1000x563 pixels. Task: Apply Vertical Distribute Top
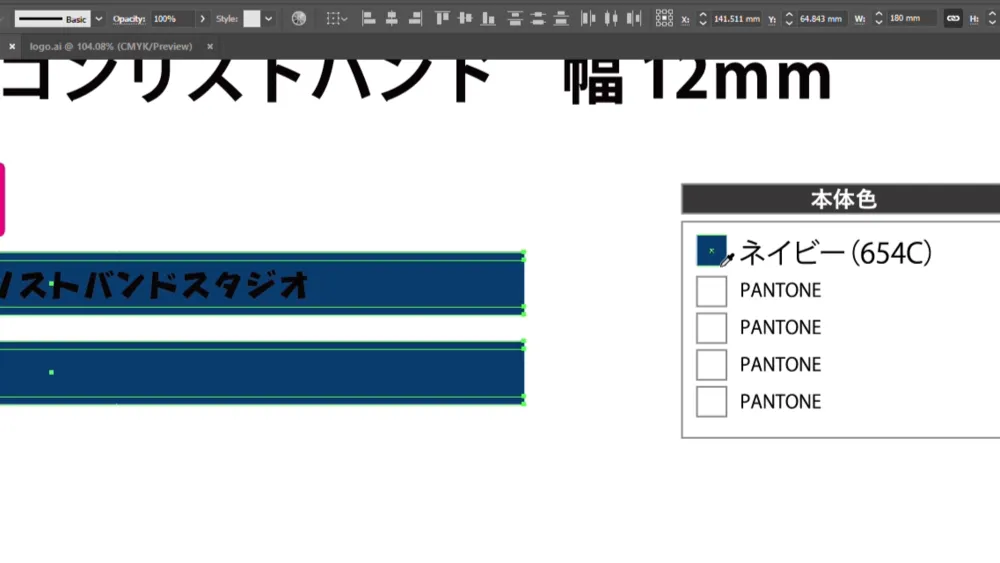tap(515, 18)
